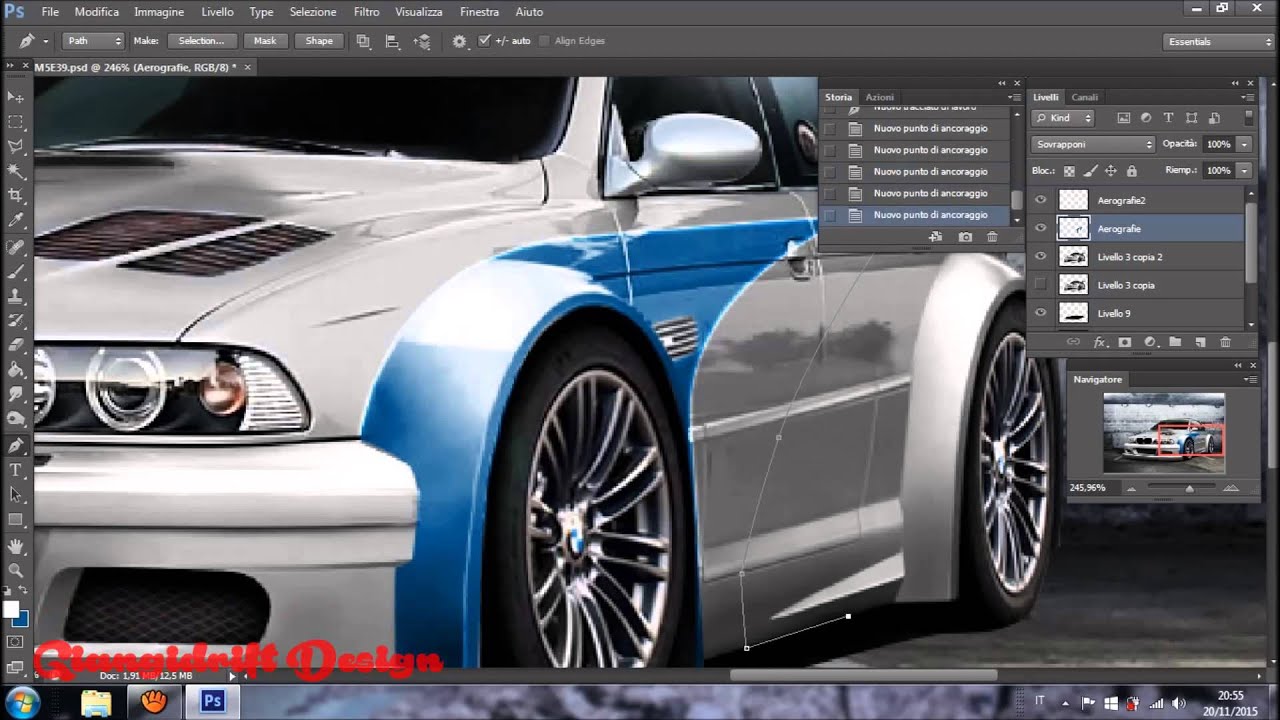Viewport: 1280px width, 720px height.
Task: Toggle lock transparent pixels
Action: (1069, 171)
